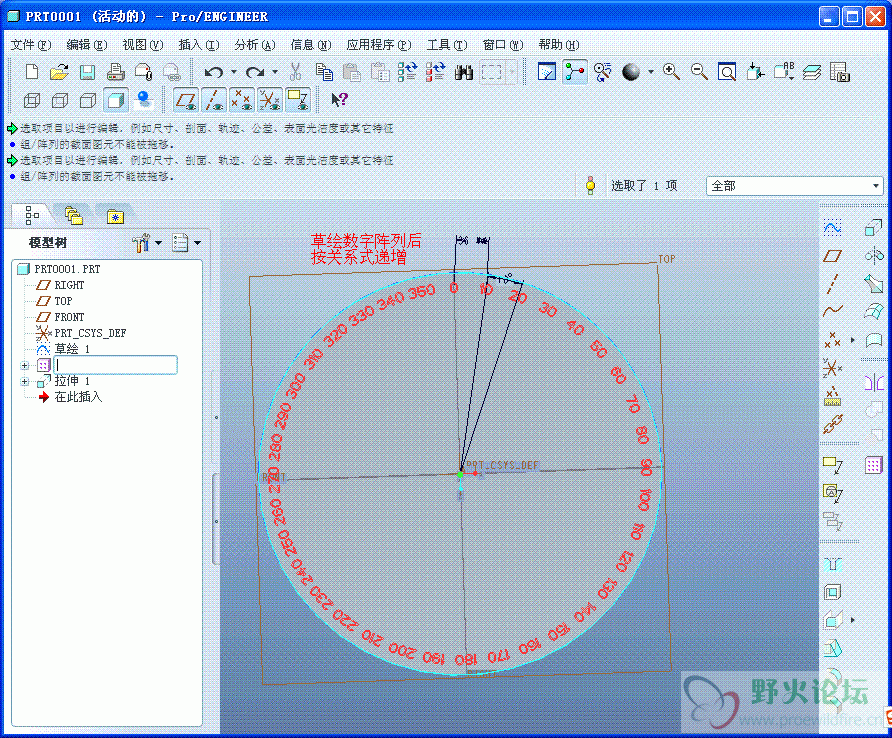Select the extrude tool icon

(873, 228)
